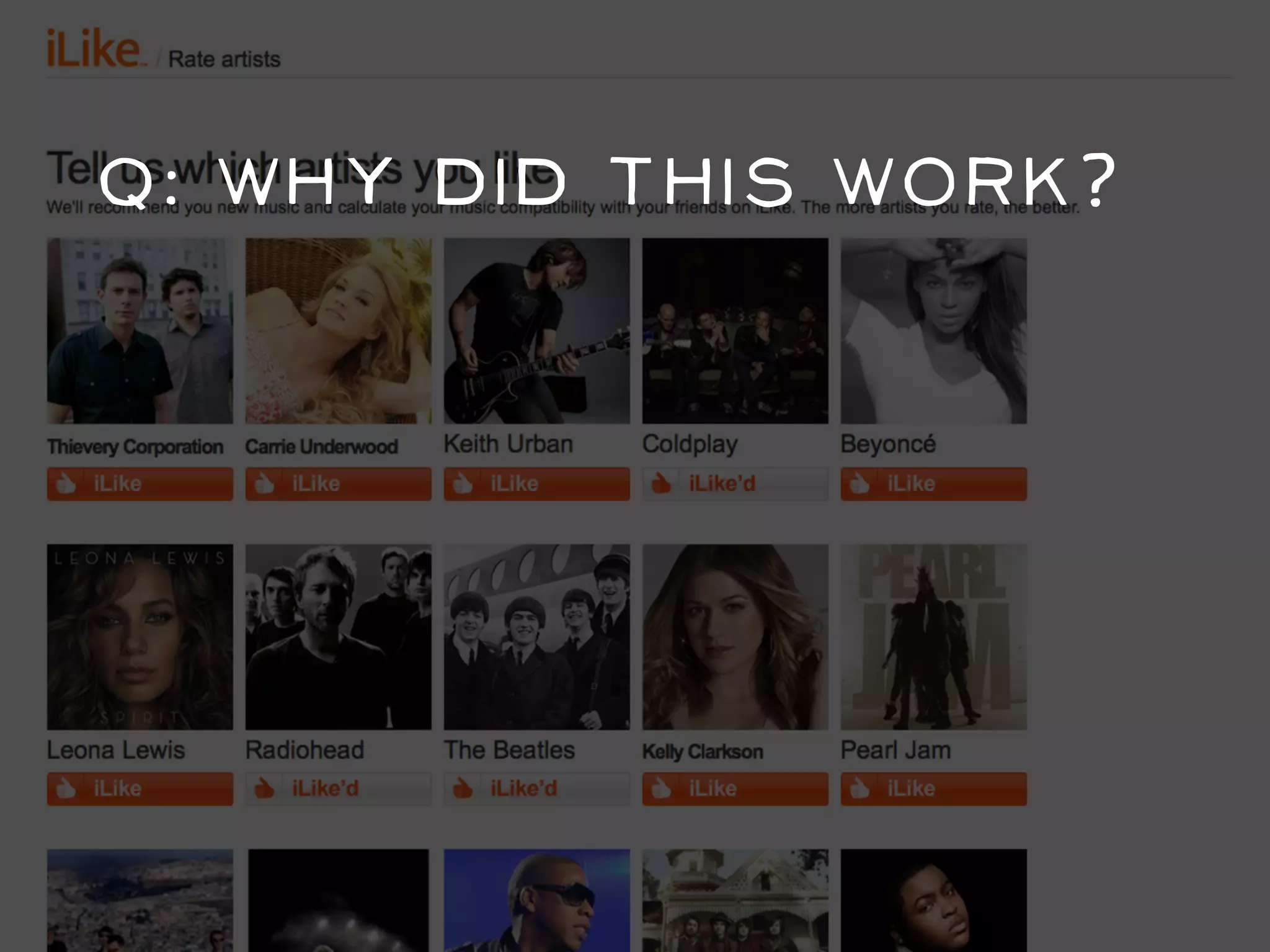Click thumbs-up icon under Pearl Jam
The height and width of the screenshot is (952, 1270).
coord(860,788)
